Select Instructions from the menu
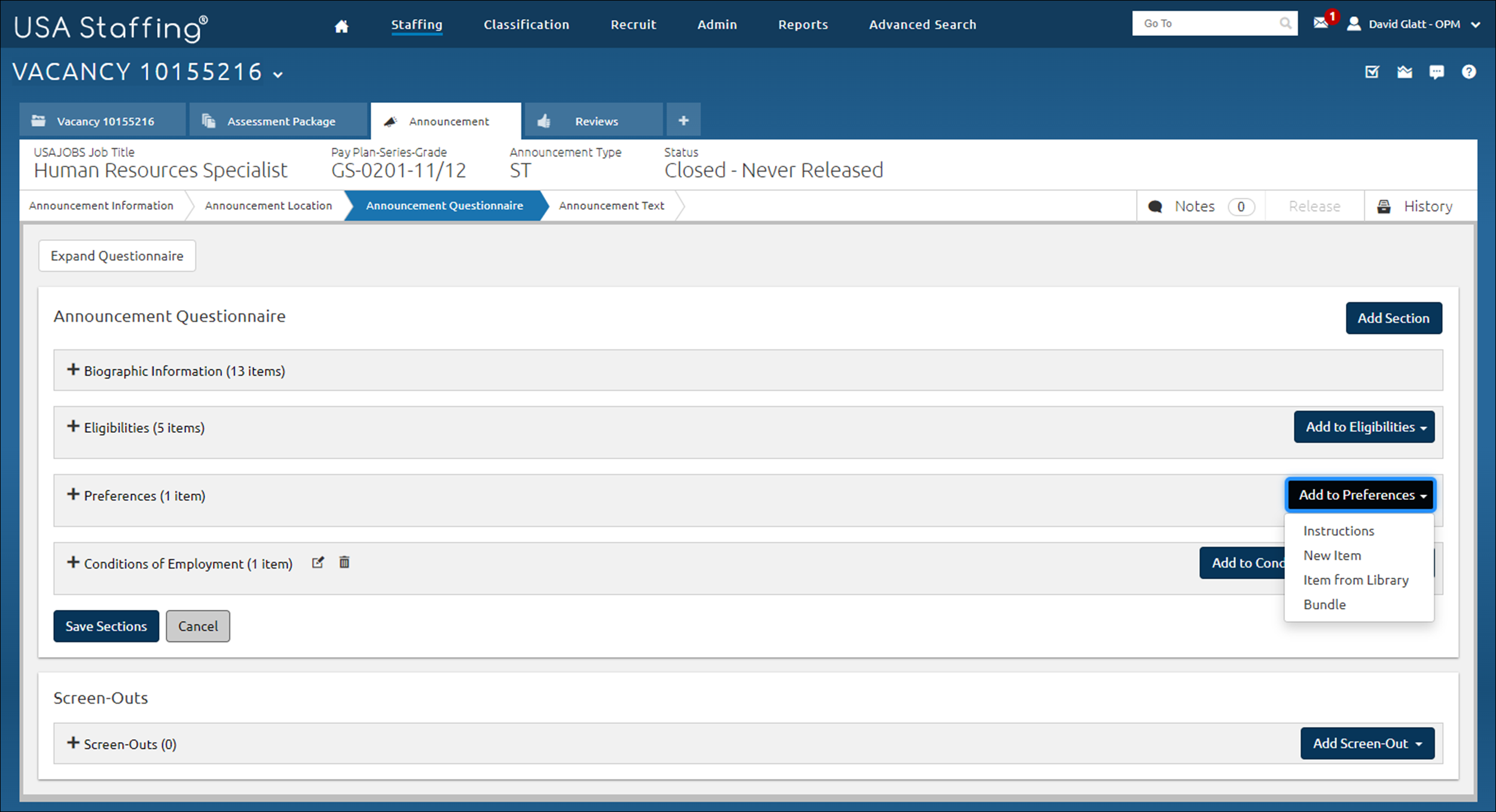 point(1338,531)
